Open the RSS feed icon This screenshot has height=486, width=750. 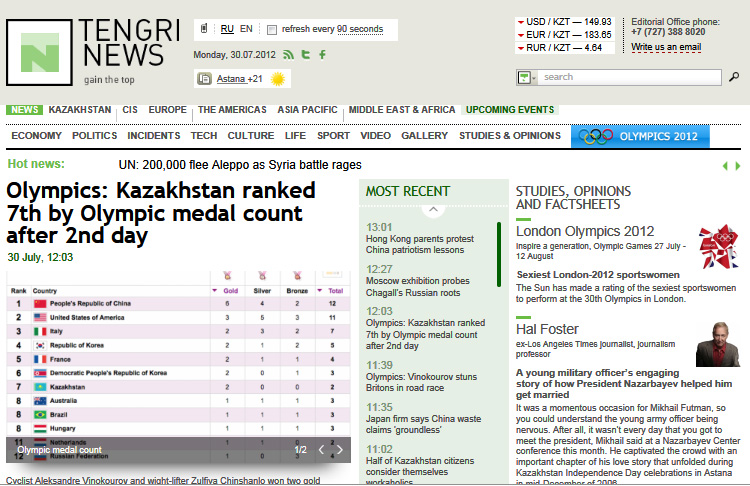[x=290, y=54]
